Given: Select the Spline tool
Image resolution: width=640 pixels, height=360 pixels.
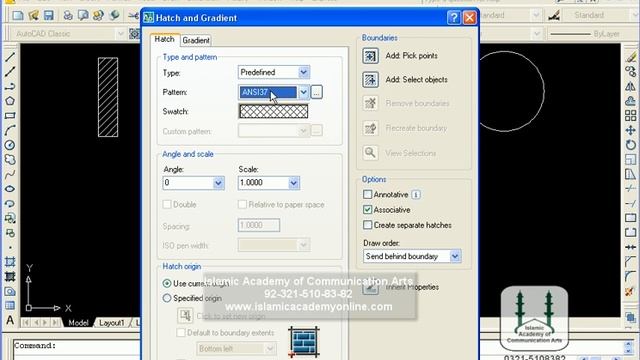Looking at the screenshot, I should pyautogui.click(x=10, y=174).
